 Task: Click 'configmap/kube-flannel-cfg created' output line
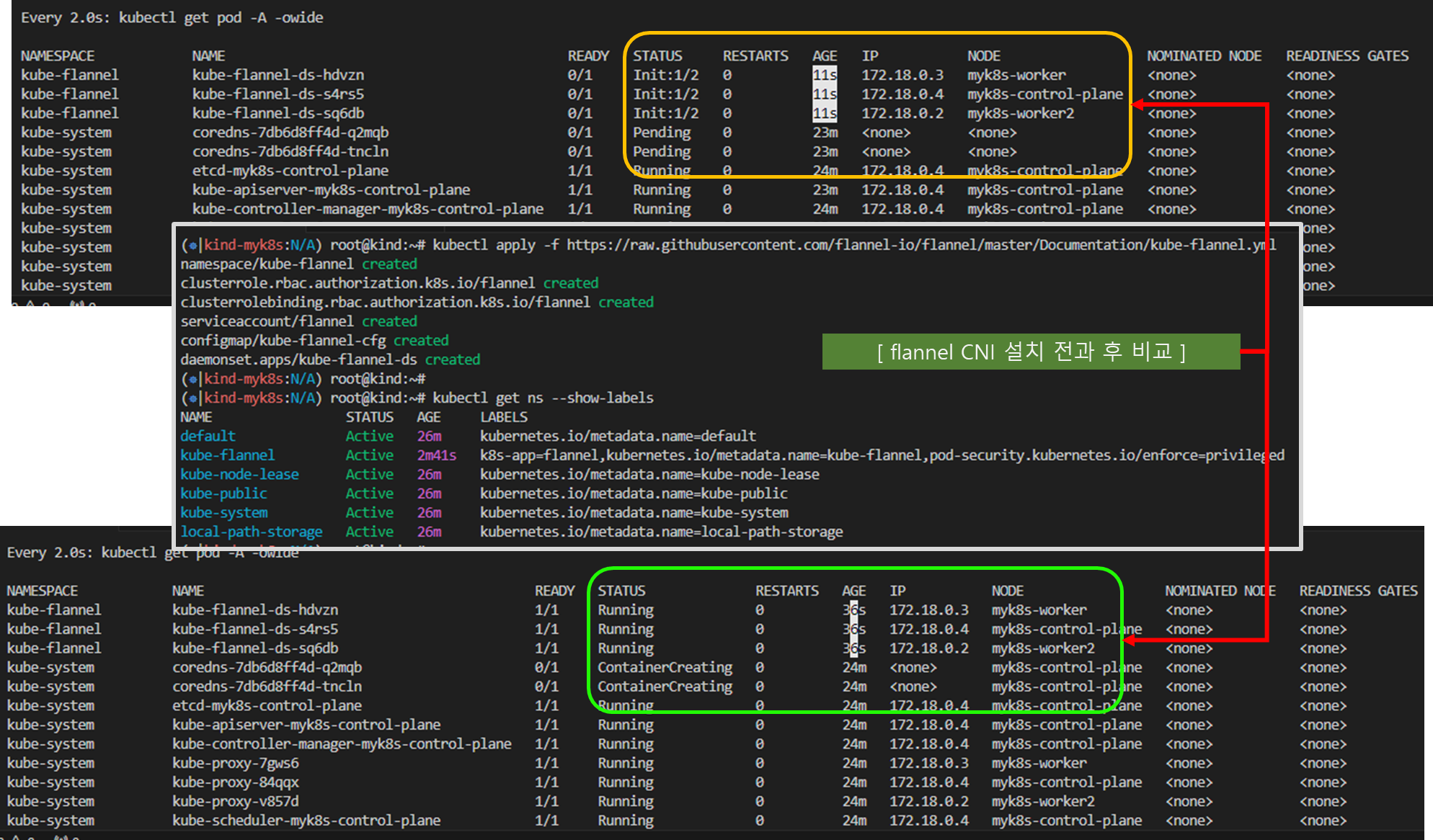point(314,340)
